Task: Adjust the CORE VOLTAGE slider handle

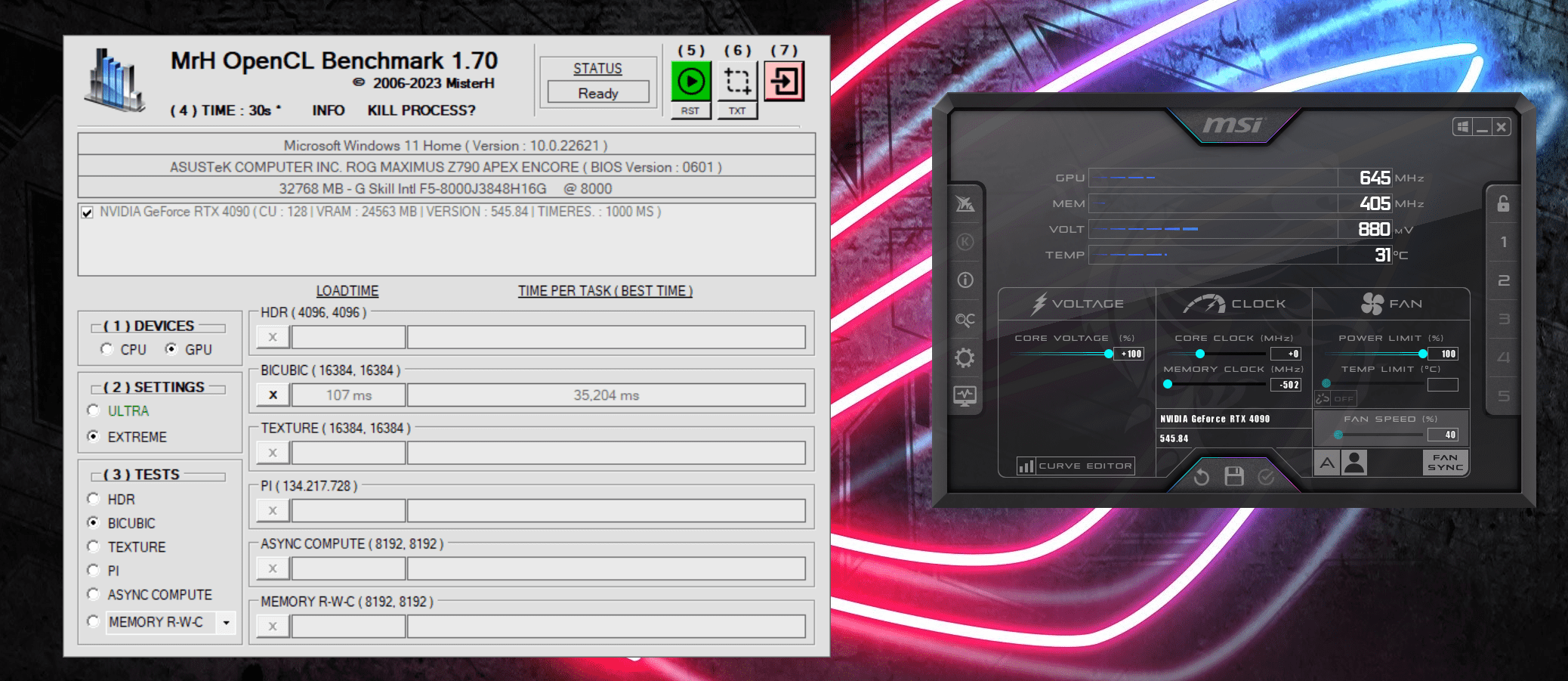Action: click(x=1109, y=354)
